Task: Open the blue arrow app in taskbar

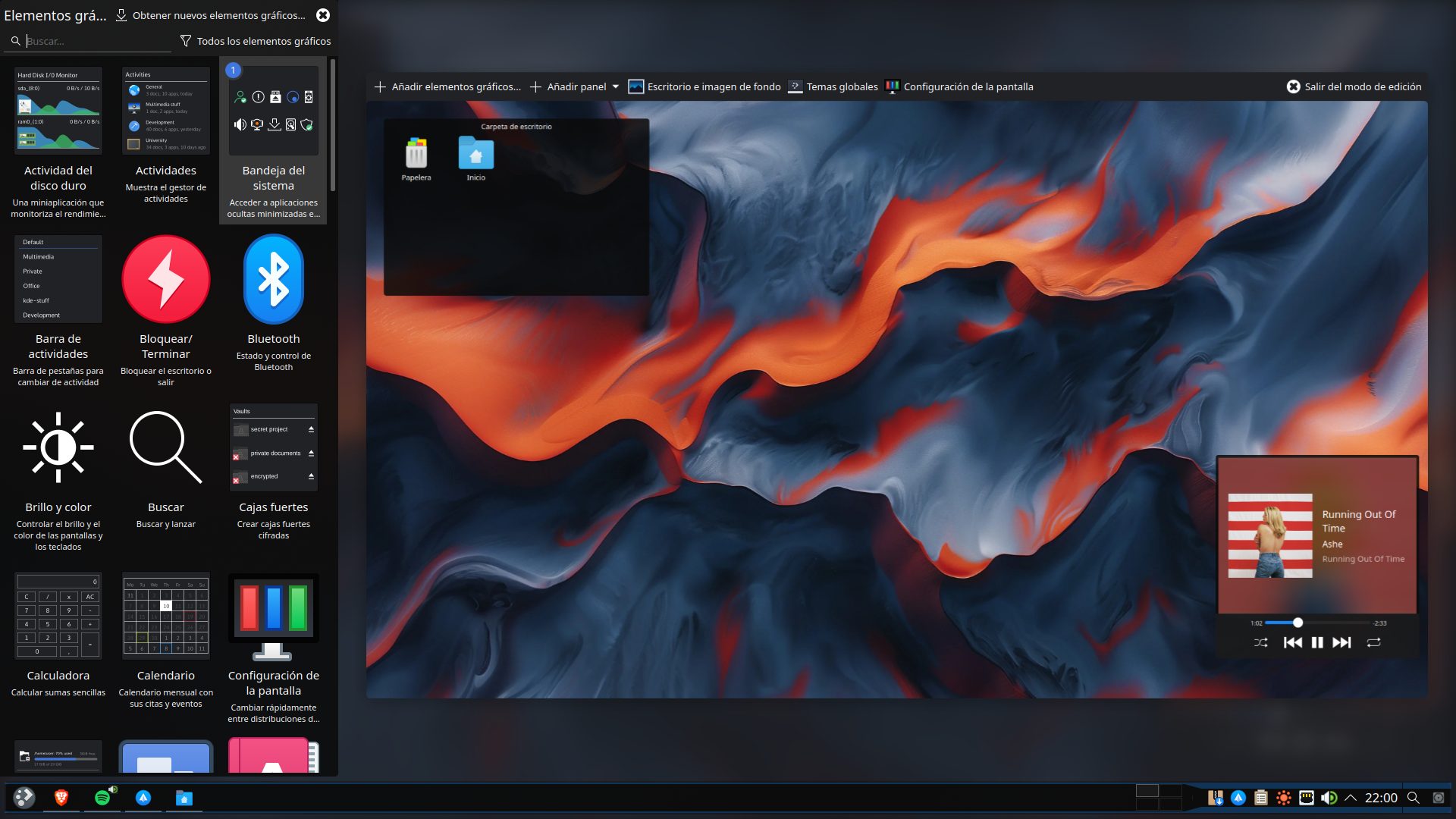Action: 143,798
